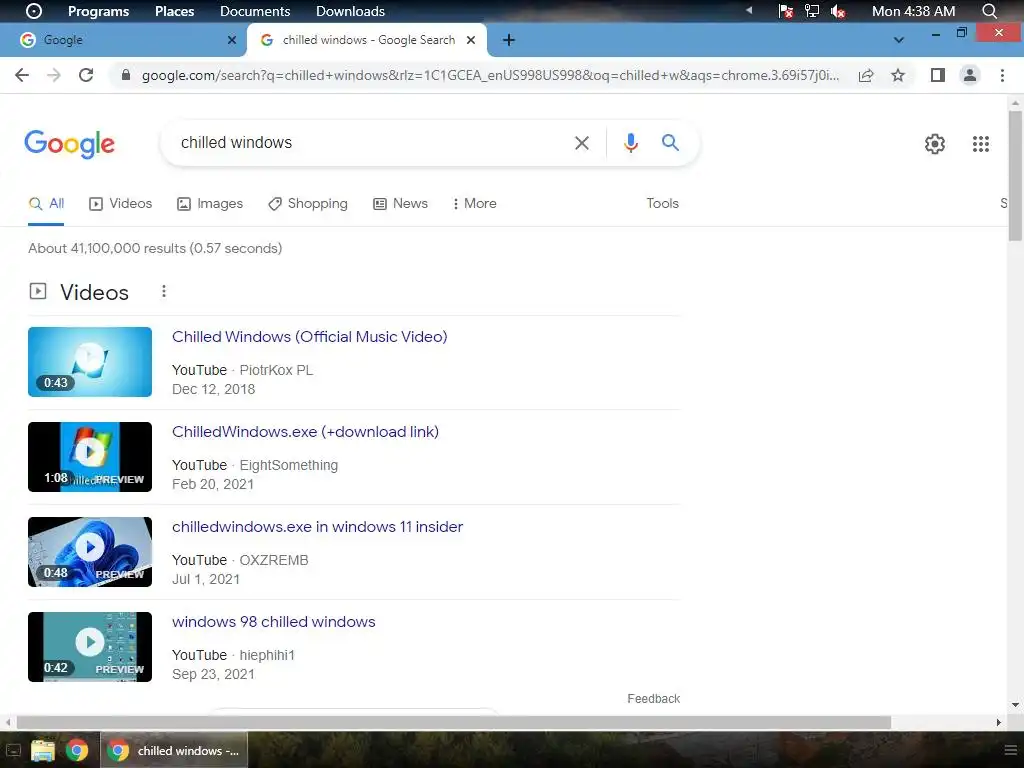Click the scroll right arrow
1024x768 pixels.
(x=999, y=722)
